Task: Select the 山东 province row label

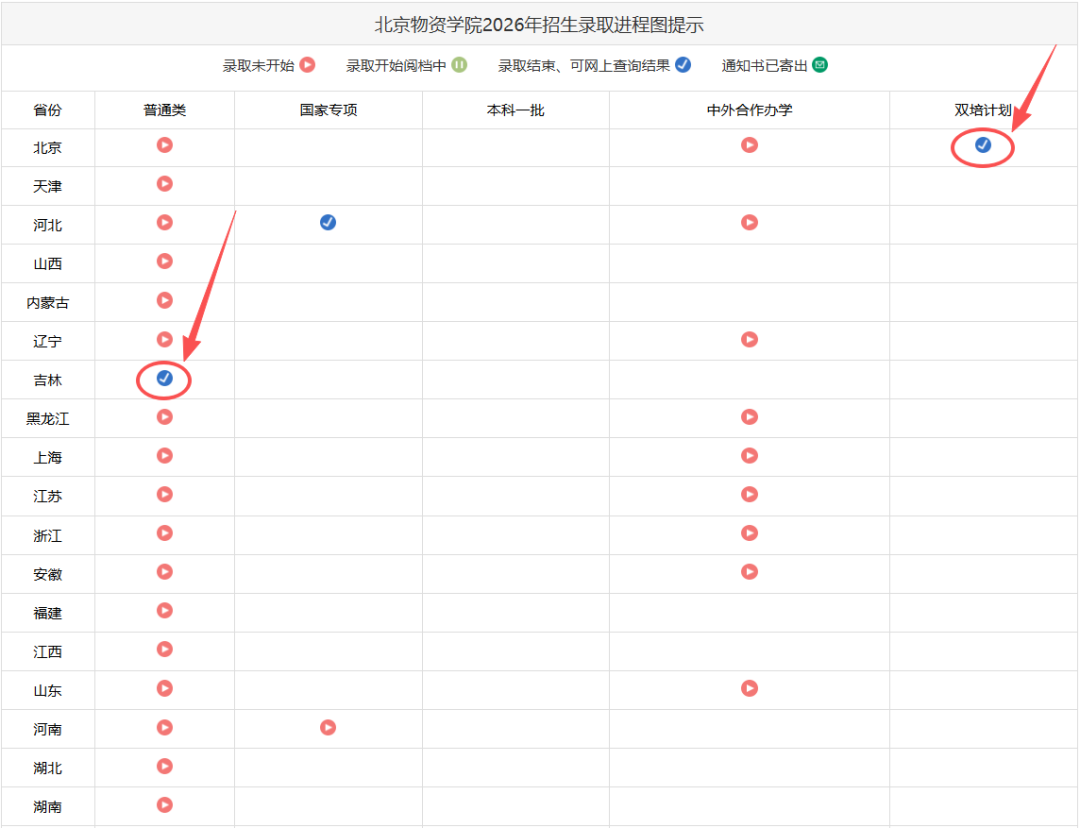Action: click(x=48, y=691)
